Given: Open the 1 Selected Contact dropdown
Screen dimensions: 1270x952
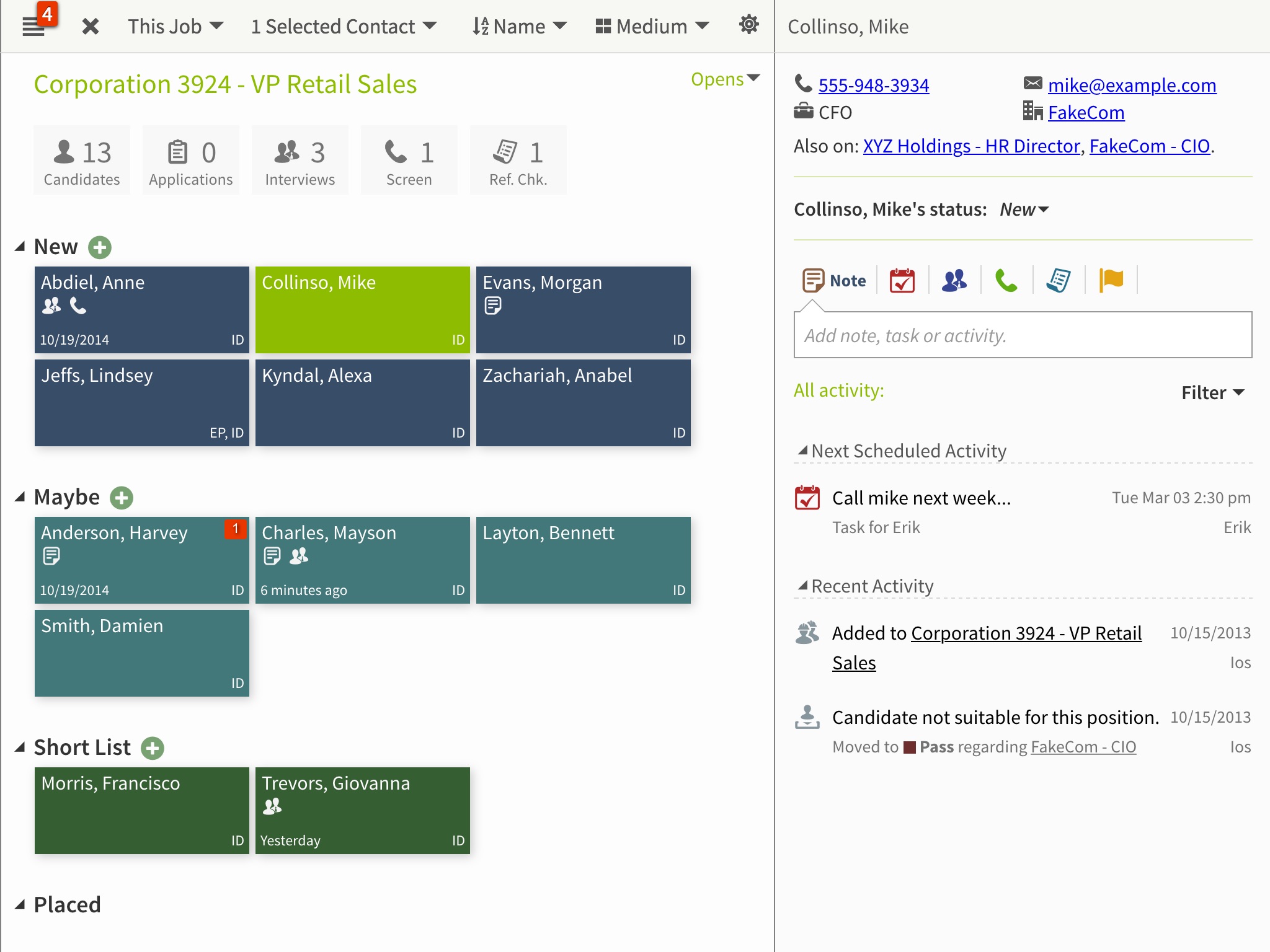Looking at the screenshot, I should coord(344,26).
